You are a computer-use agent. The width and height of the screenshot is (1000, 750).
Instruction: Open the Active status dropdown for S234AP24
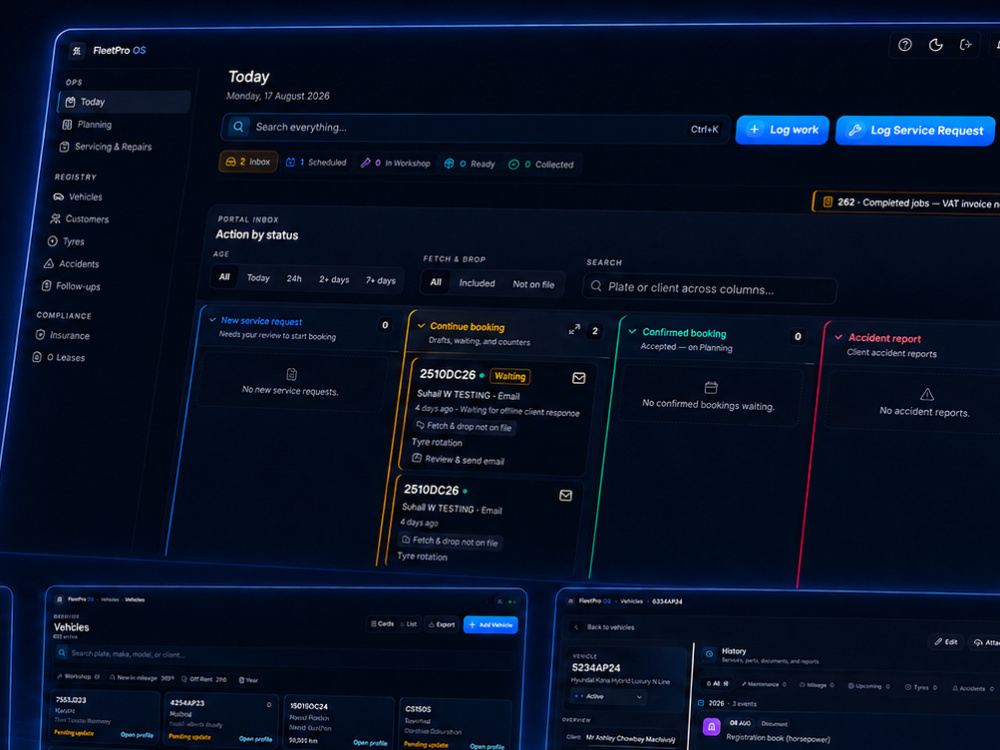click(608, 696)
